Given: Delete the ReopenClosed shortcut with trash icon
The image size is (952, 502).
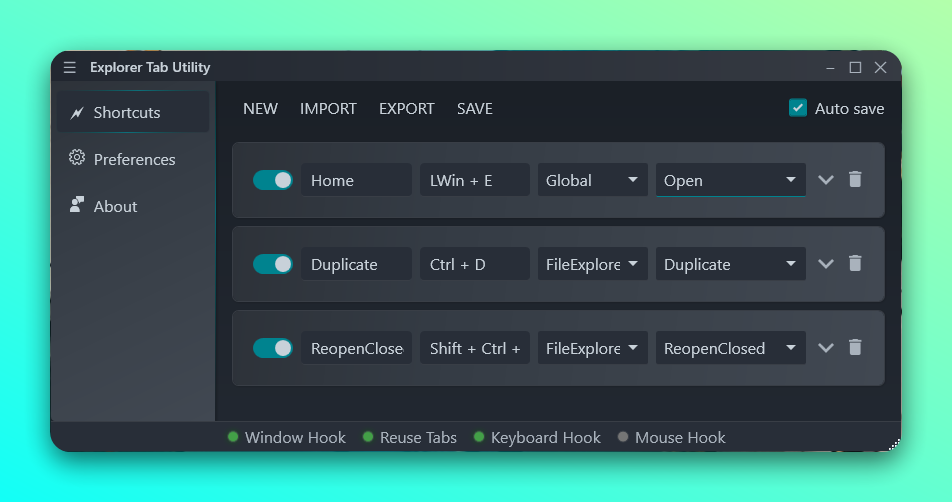Looking at the screenshot, I should tap(855, 348).
